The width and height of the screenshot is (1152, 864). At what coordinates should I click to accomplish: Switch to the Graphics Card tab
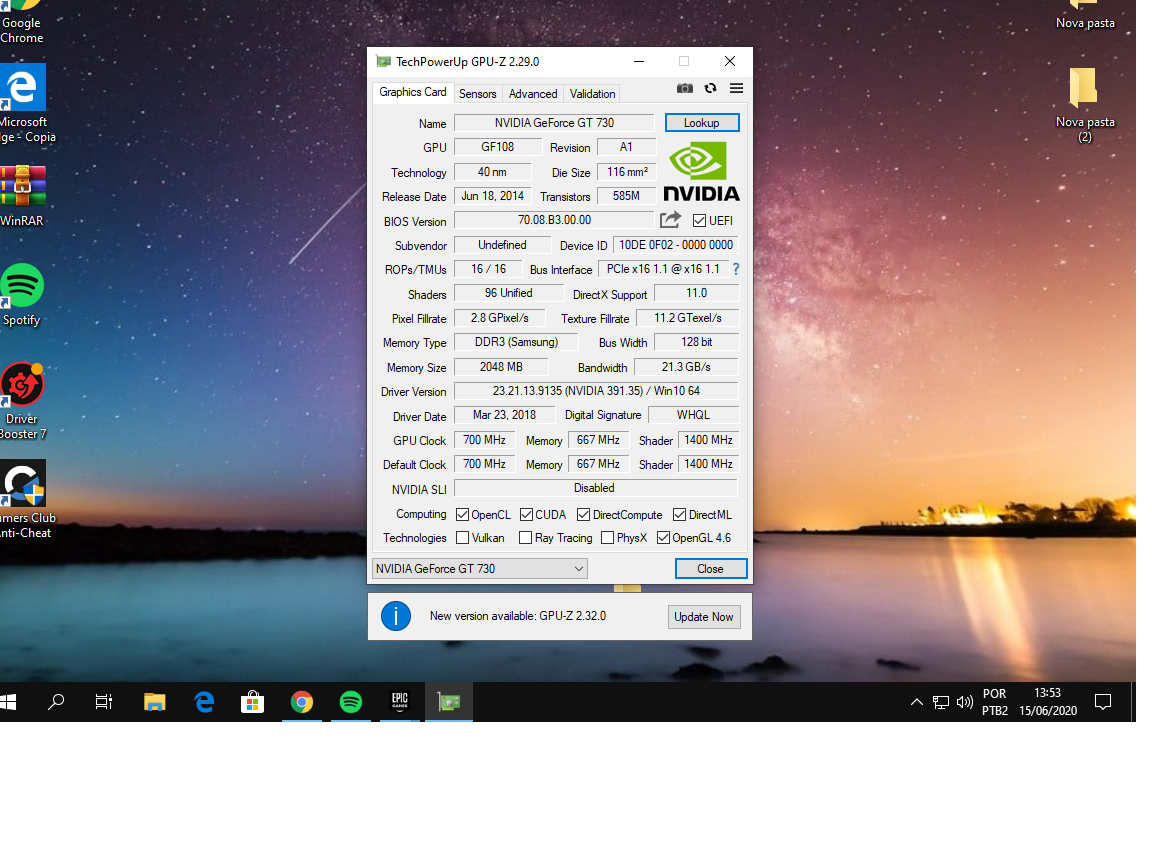pos(413,93)
